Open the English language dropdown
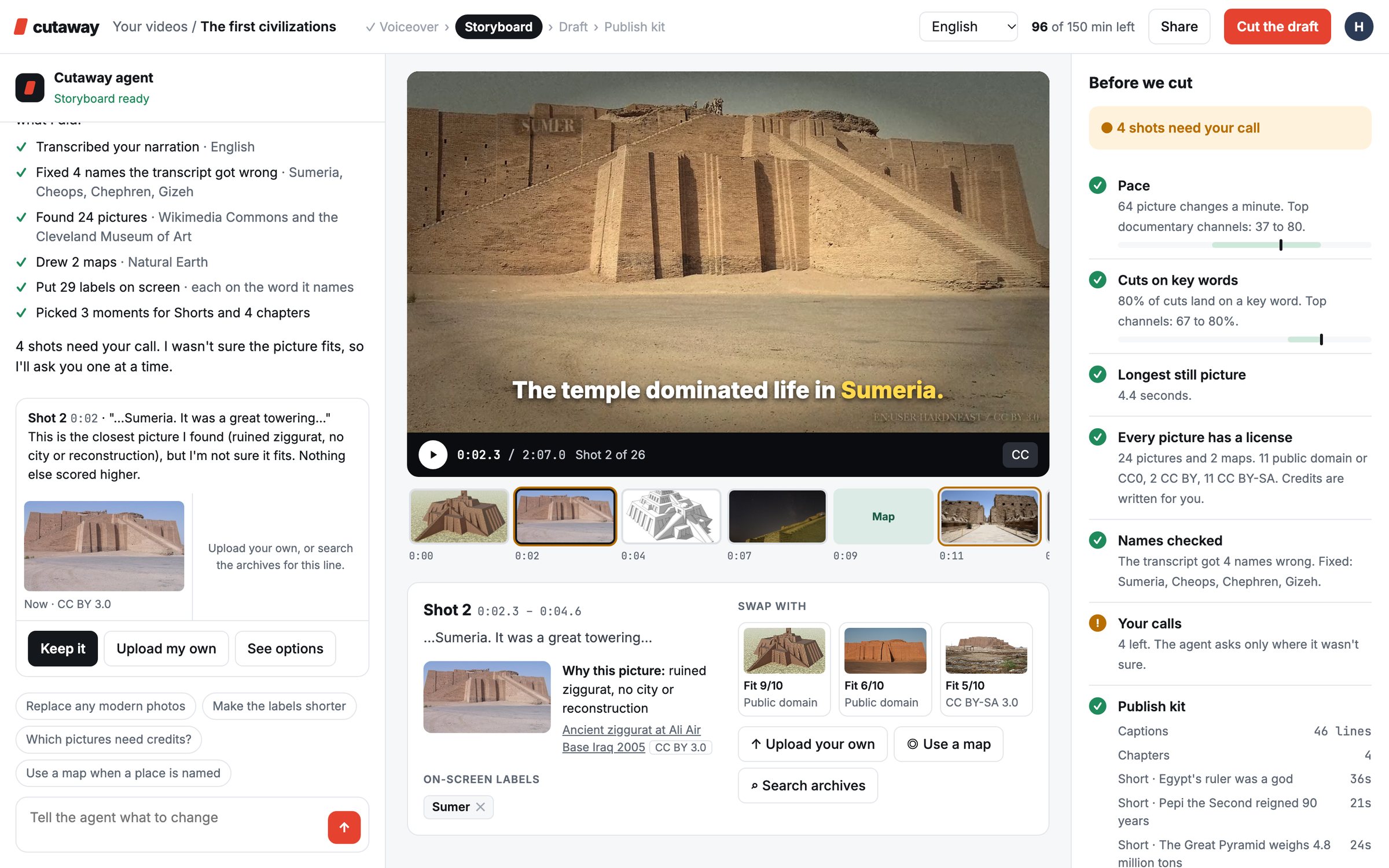This screenshot has width=1389, height=868. [x=968, y=27]
